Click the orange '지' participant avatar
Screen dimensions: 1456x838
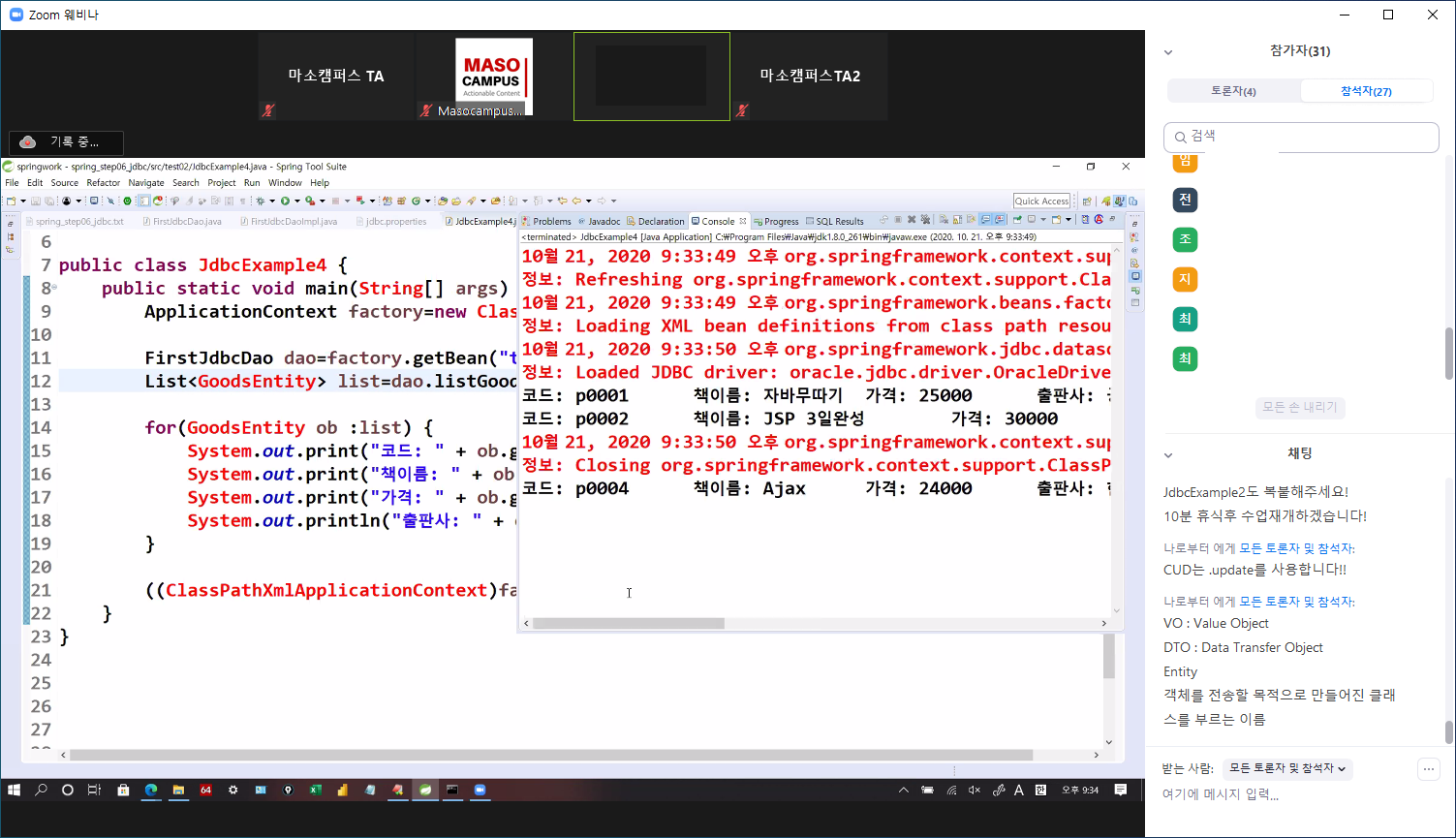tap(1185, 280)
